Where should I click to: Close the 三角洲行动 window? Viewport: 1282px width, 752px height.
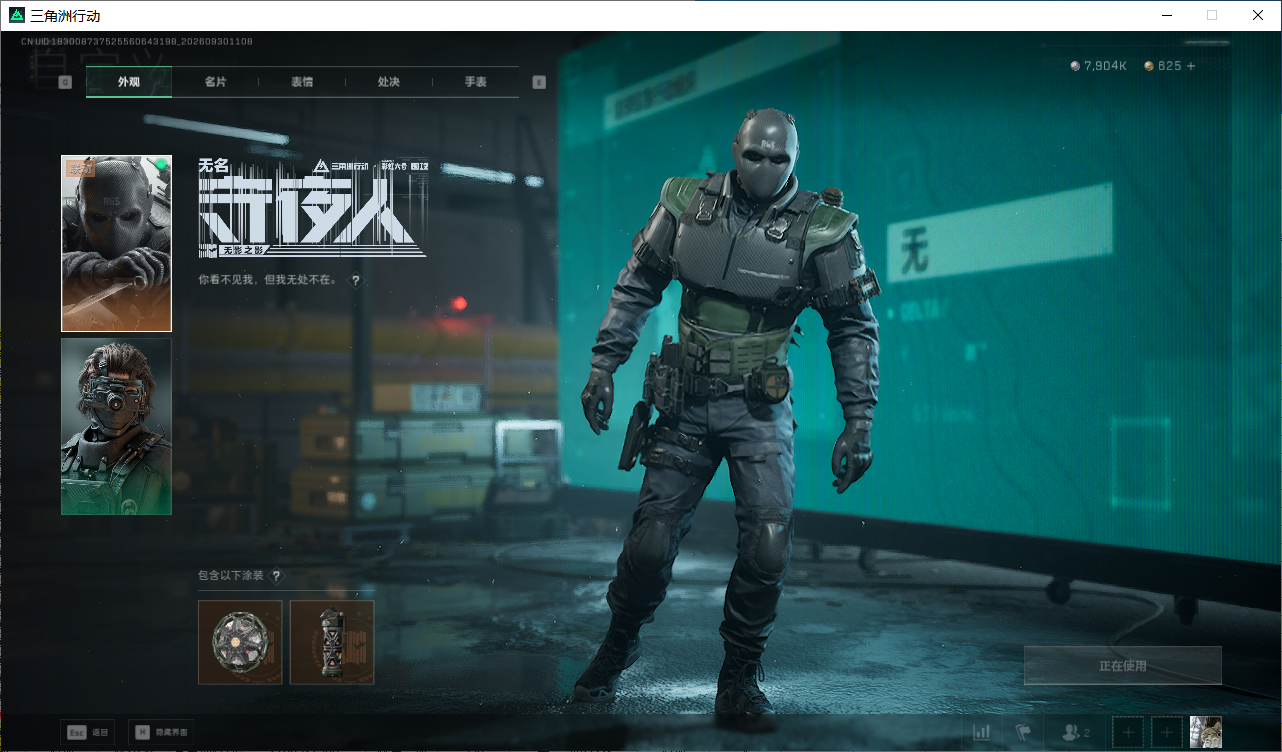click(1258, 15)
